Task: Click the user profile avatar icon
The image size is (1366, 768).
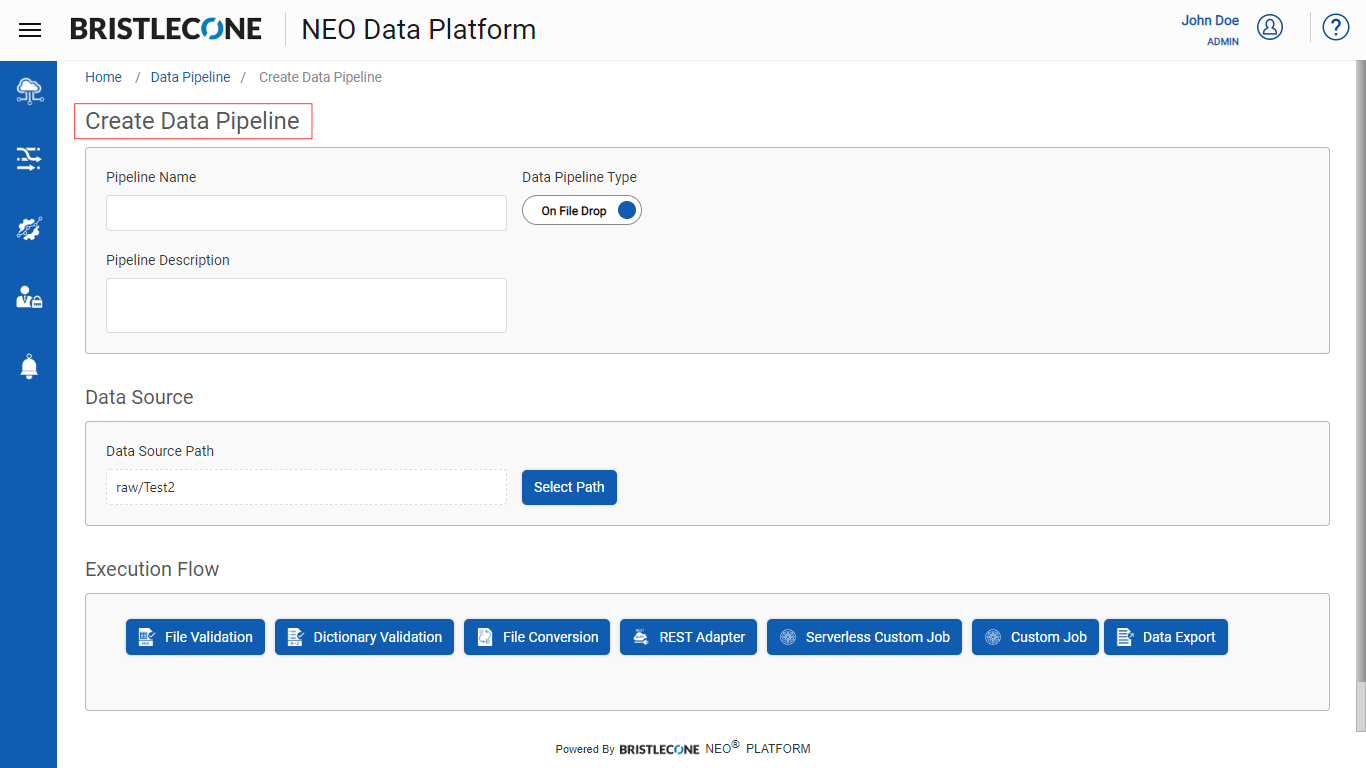Action: (x=1270, y=27)
